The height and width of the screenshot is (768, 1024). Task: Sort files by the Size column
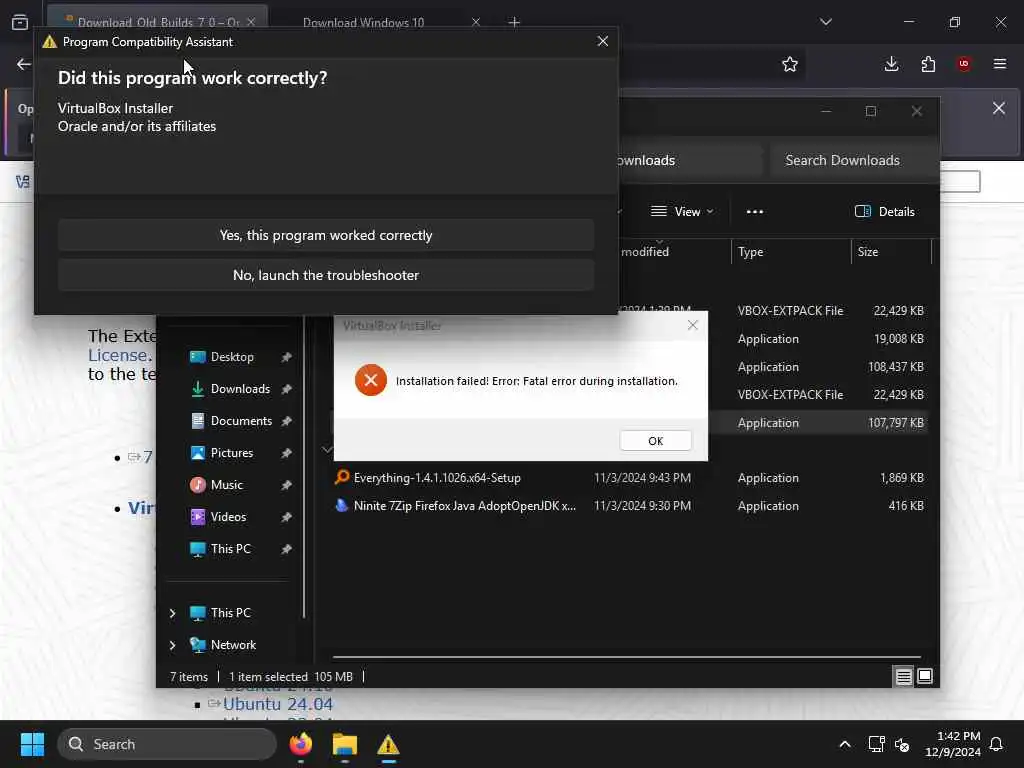[891, 251]
